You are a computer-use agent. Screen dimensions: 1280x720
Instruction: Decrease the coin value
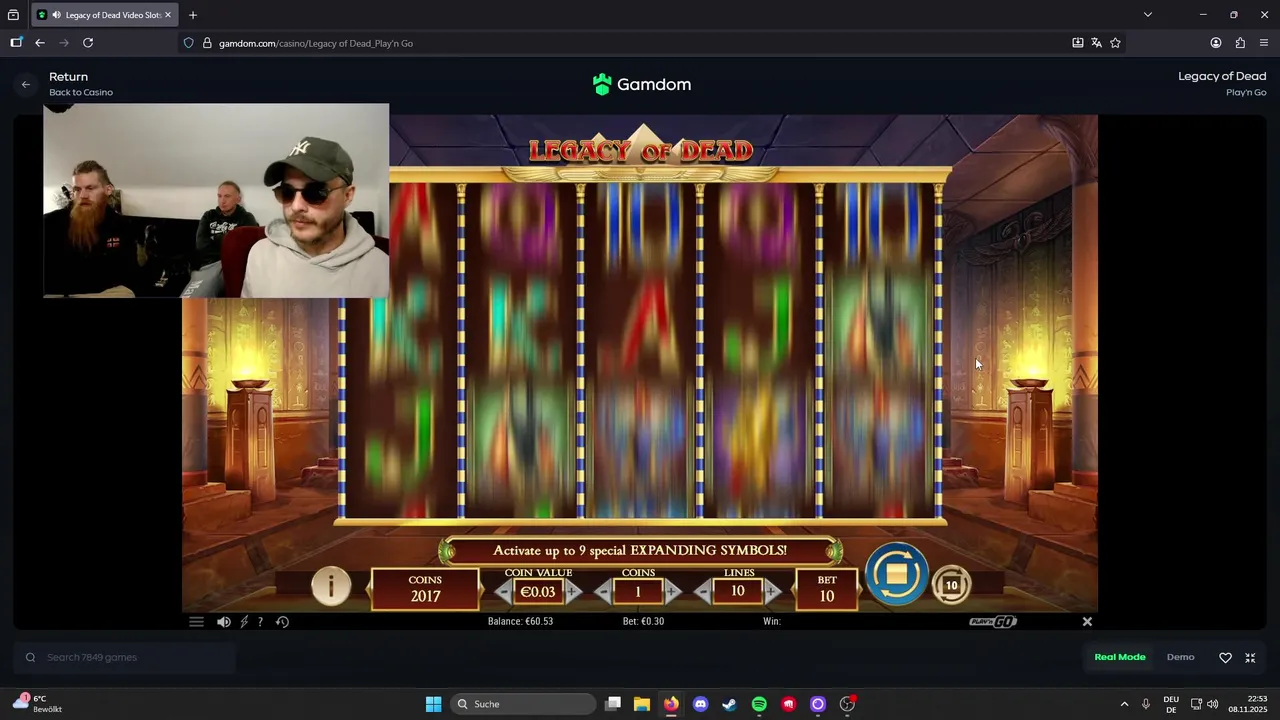click(503, 592)
